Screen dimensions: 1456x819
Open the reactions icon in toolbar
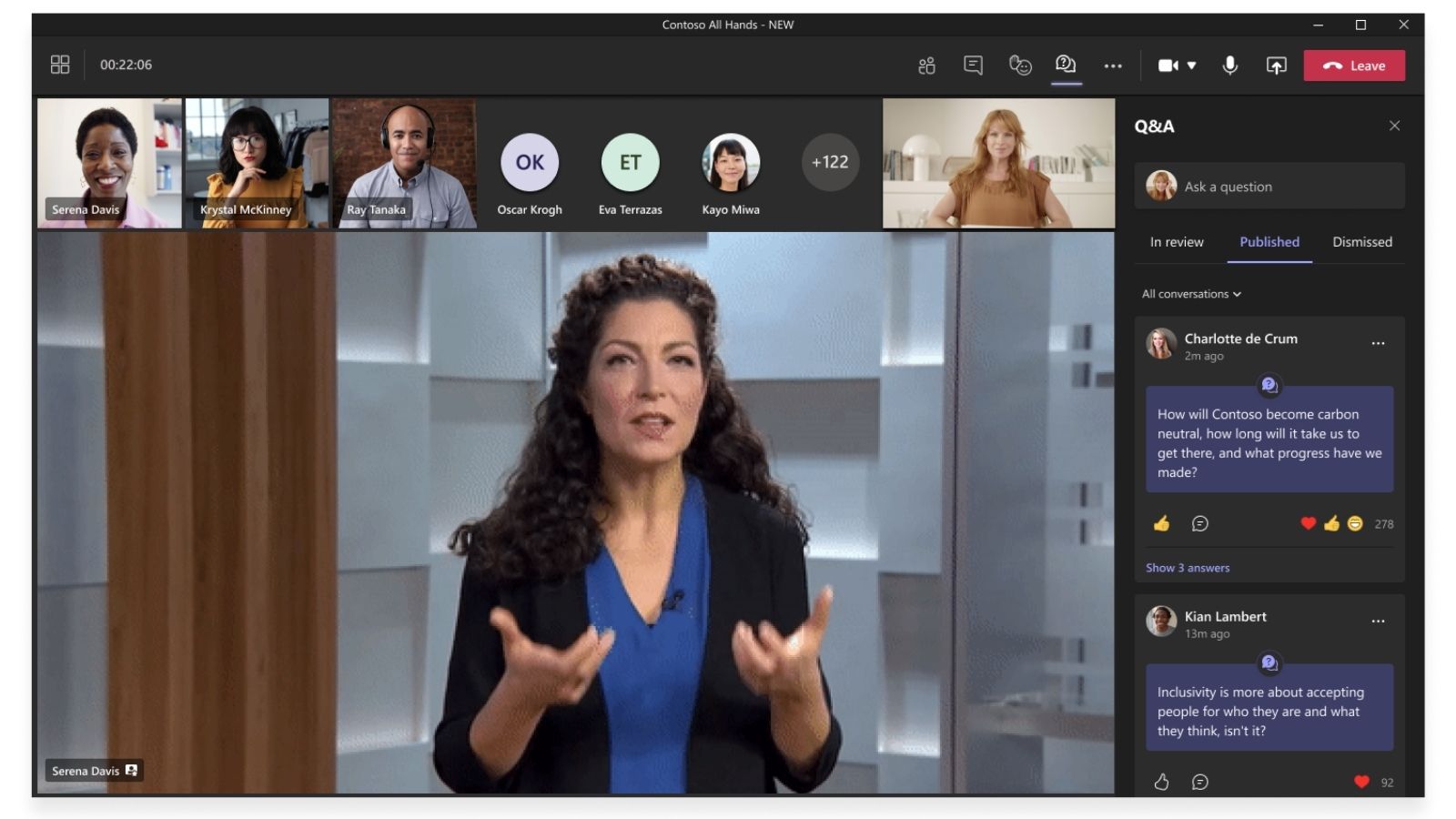point(1020,66)
